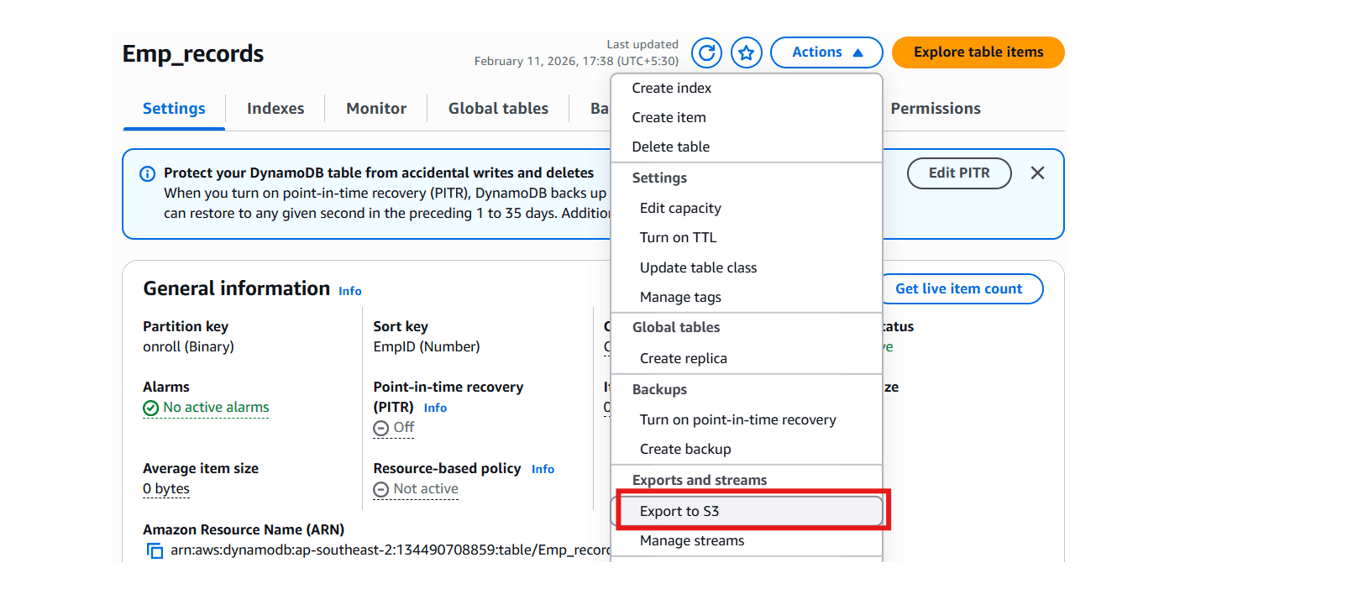This screenshot has width=1362, height=604.
Task: Switch to the Settings tab
Action: pyautogui.click(x=174, y=108)
